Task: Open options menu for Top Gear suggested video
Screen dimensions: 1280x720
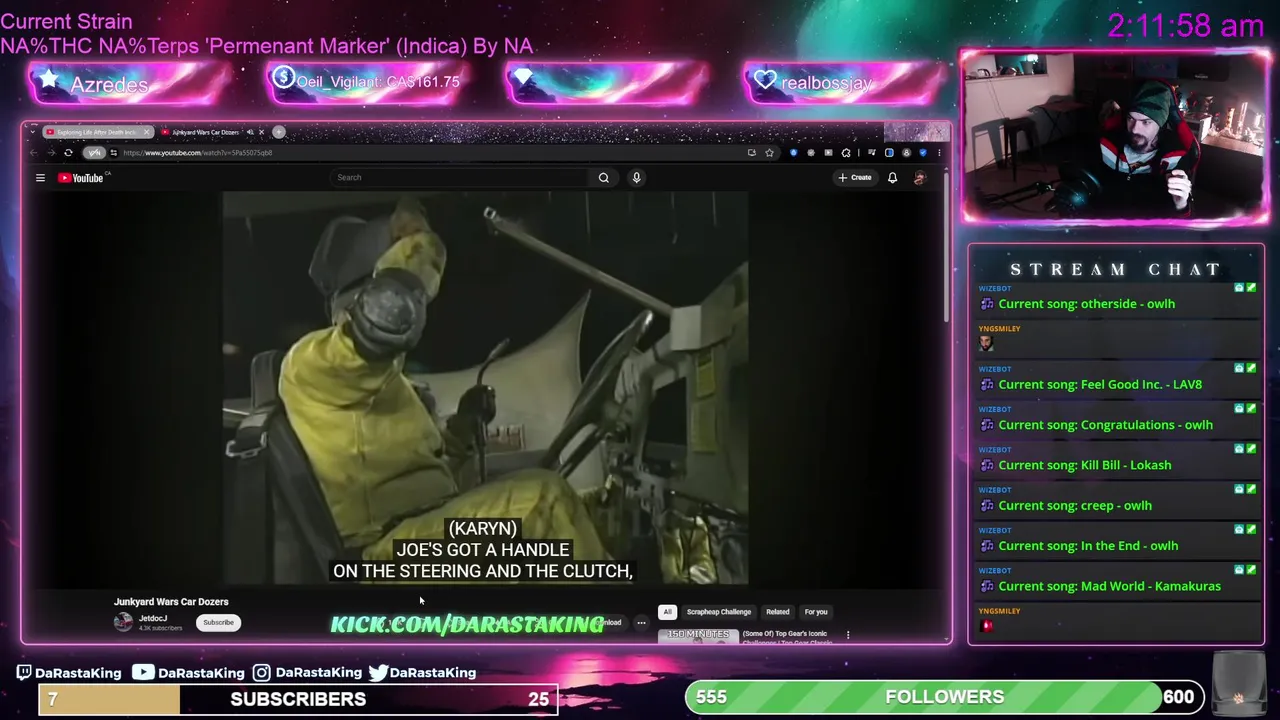Action: tap(848, 635)
